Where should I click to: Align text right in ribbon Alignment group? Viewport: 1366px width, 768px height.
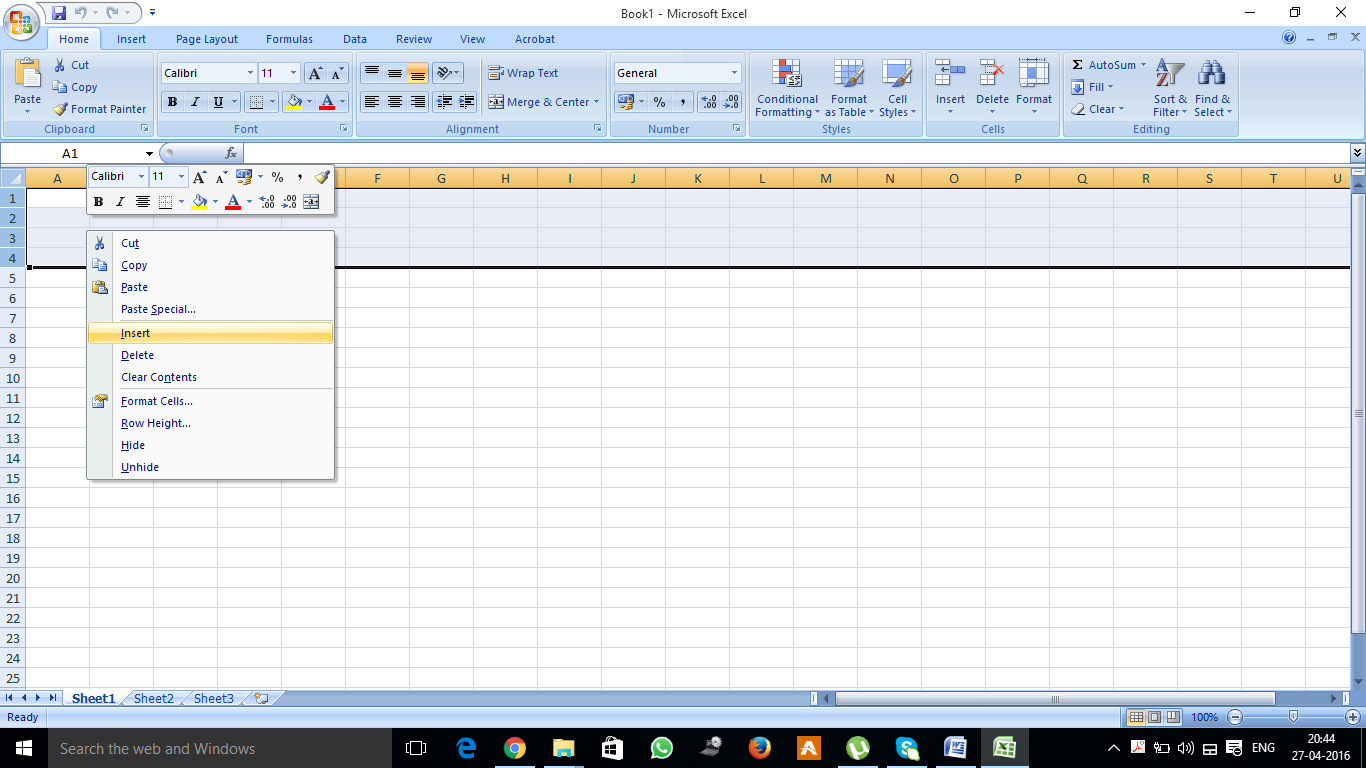418,102
